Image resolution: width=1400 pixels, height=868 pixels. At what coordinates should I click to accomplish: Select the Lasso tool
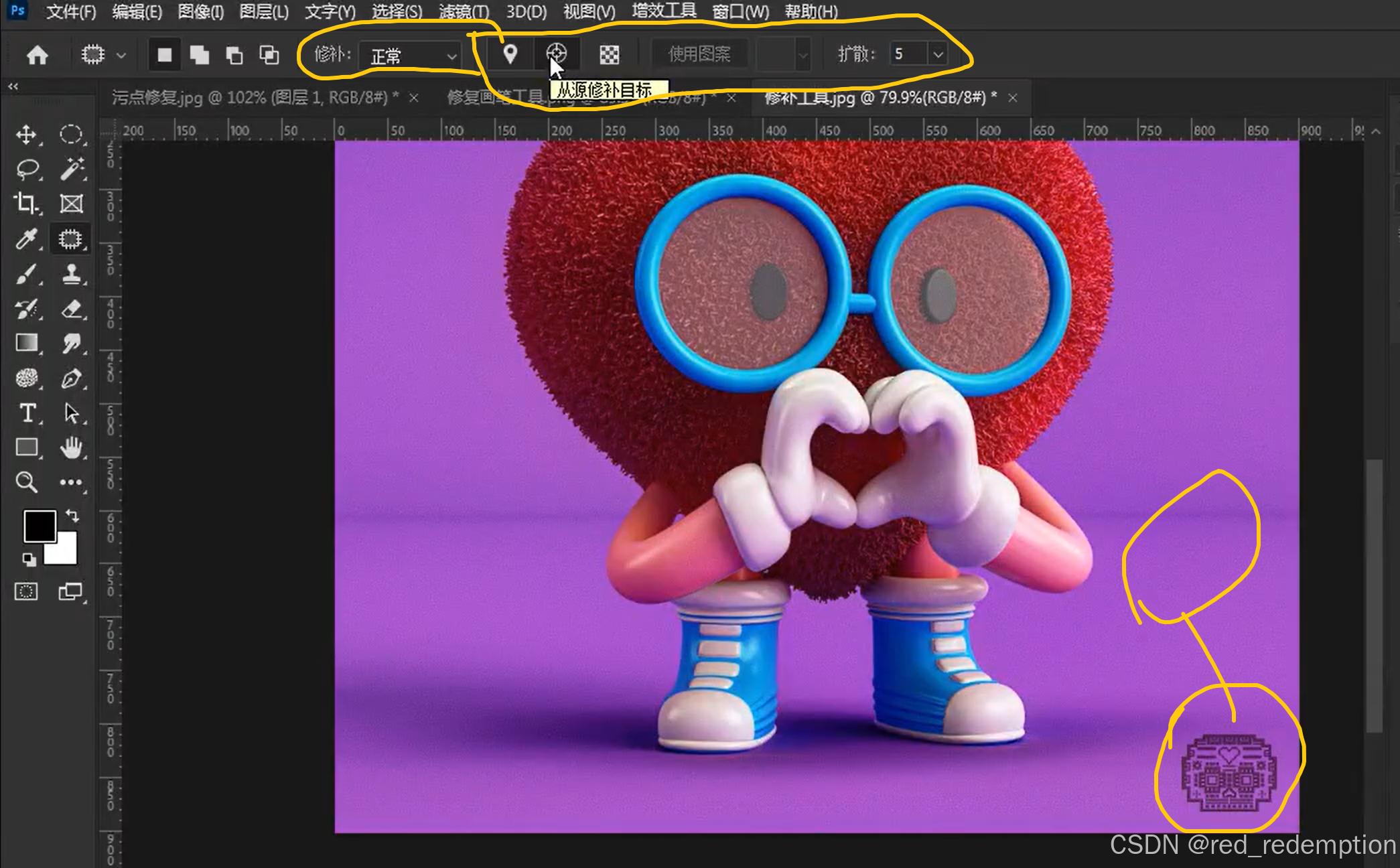click(x=27, y=169)
